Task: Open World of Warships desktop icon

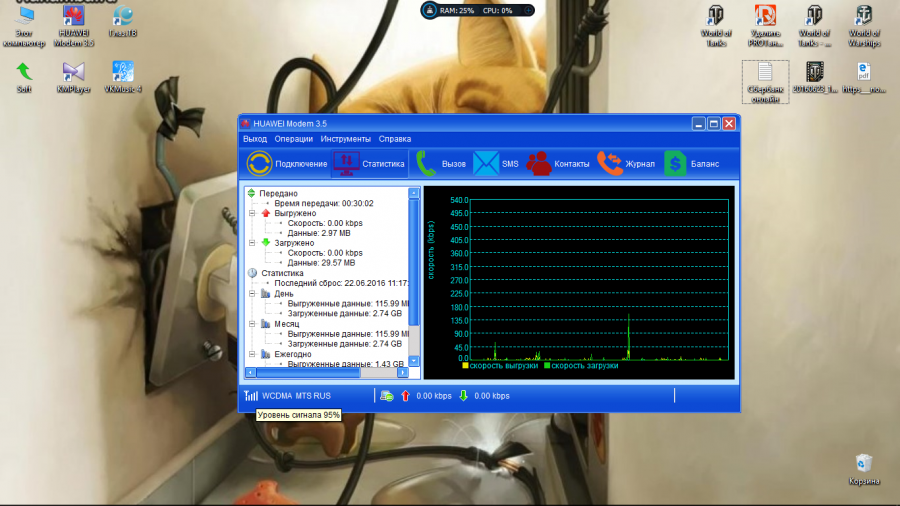Action: point(864,26)
